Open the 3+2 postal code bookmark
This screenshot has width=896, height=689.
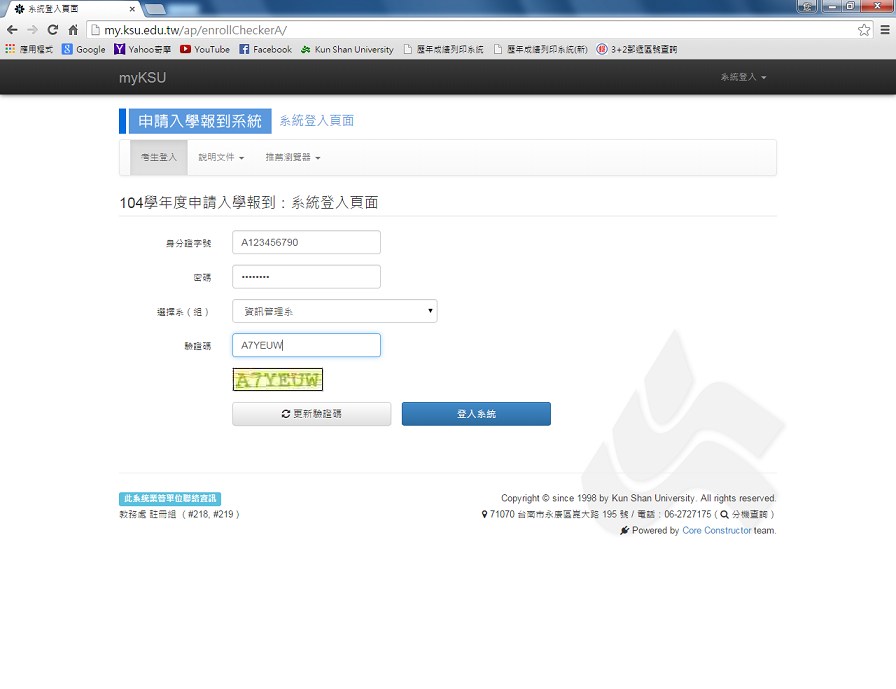(637, 49)
